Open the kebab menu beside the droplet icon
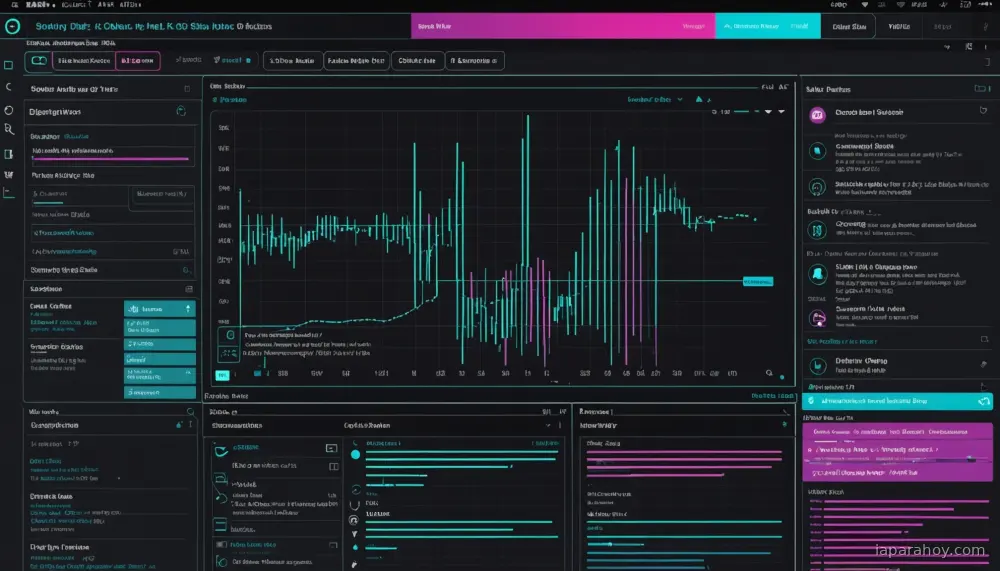 pyautogui.click(x=190, y=425)
